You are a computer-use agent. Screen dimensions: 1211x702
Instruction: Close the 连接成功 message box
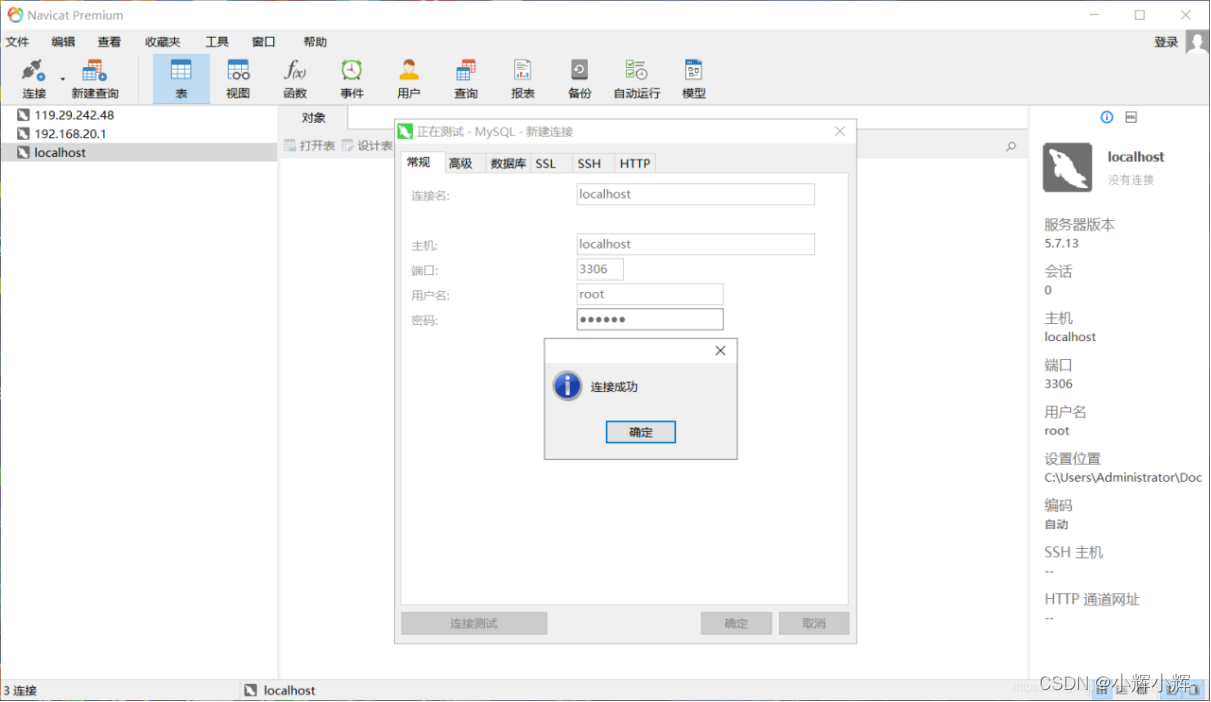[x=721, y=351]
